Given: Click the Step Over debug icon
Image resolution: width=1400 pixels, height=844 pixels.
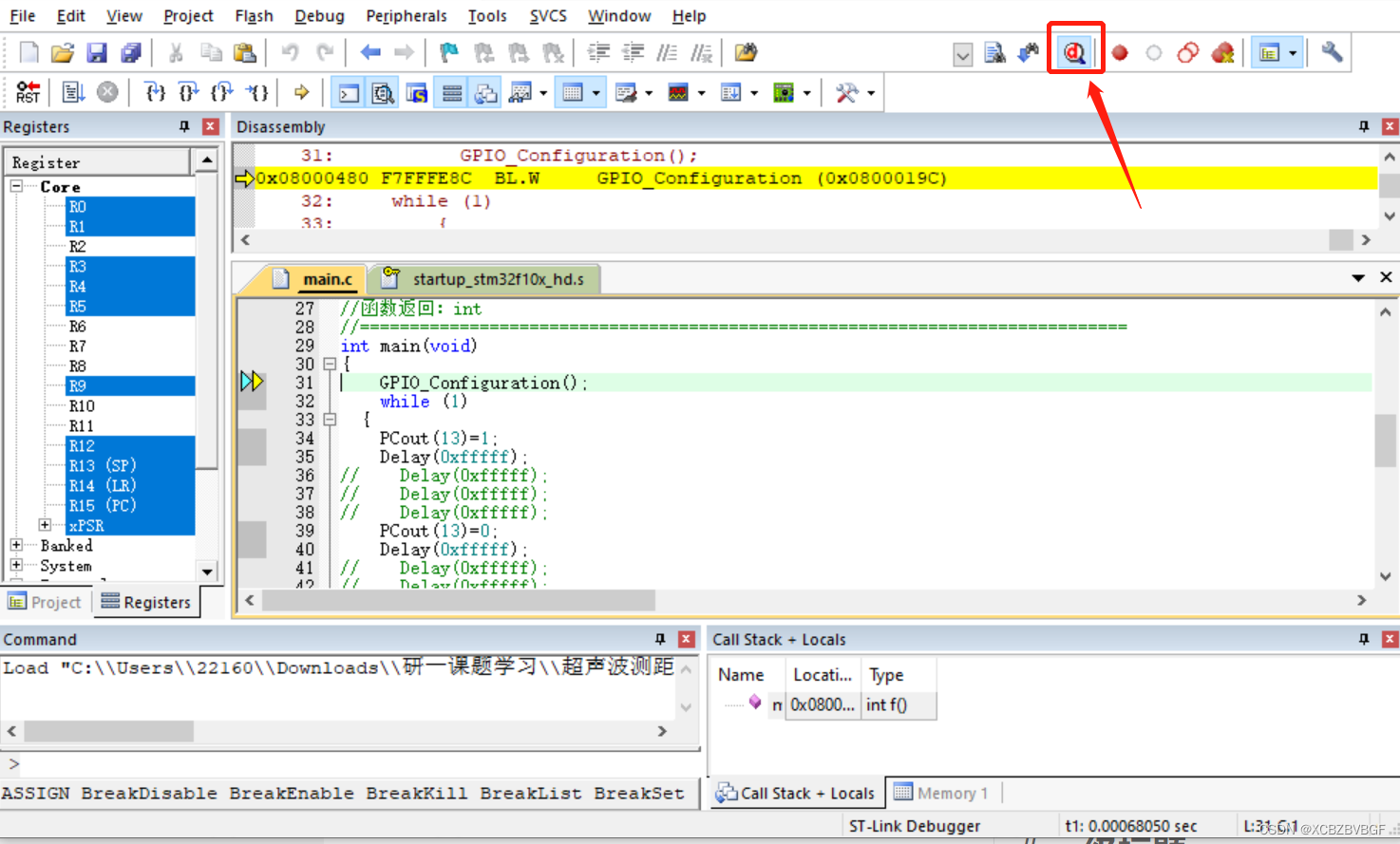Looking at the screenshot, I should click(x=188, y=91).
